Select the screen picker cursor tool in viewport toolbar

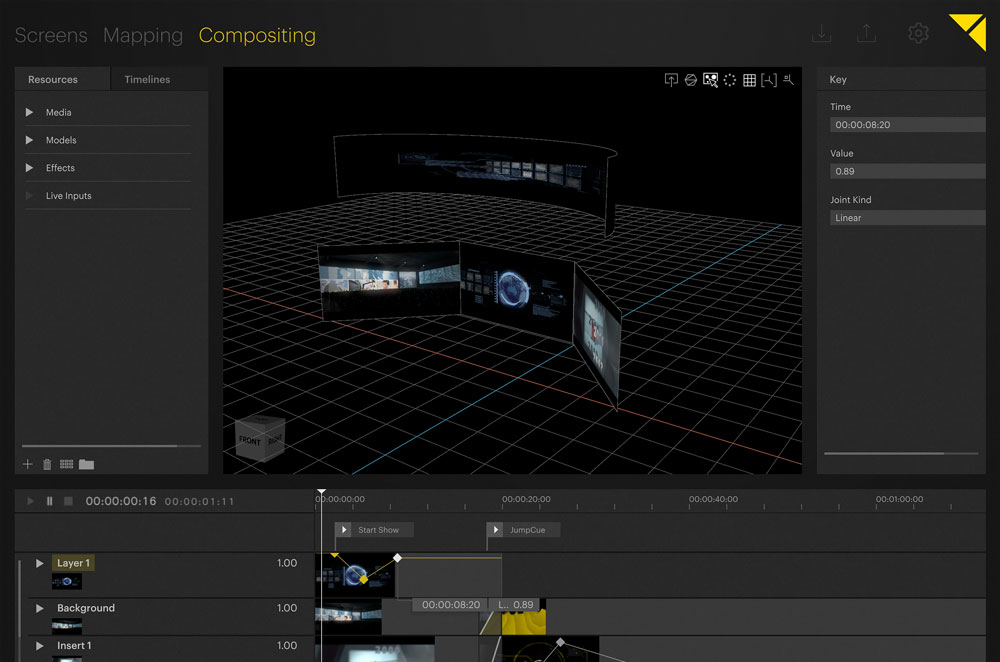pos(711,80)
